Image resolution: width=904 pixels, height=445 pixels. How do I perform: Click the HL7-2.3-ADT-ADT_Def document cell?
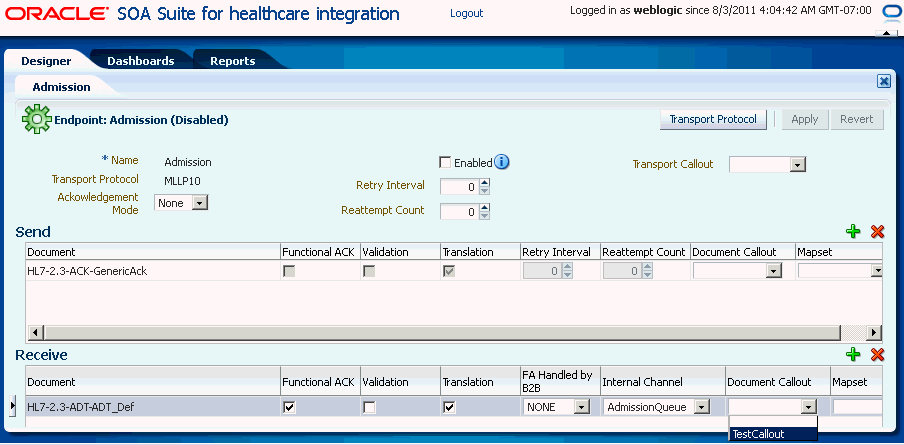tap(153, 408)
